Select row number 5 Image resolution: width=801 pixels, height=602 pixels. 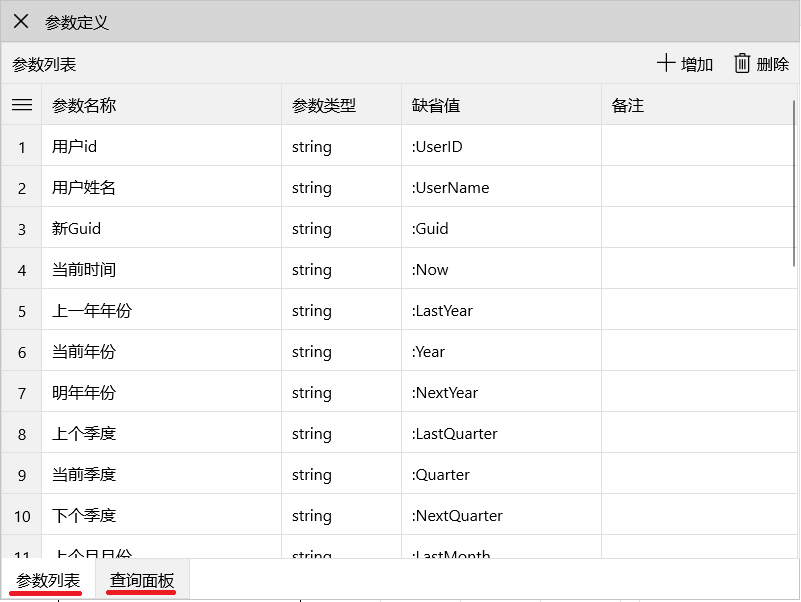click(21, 311)
